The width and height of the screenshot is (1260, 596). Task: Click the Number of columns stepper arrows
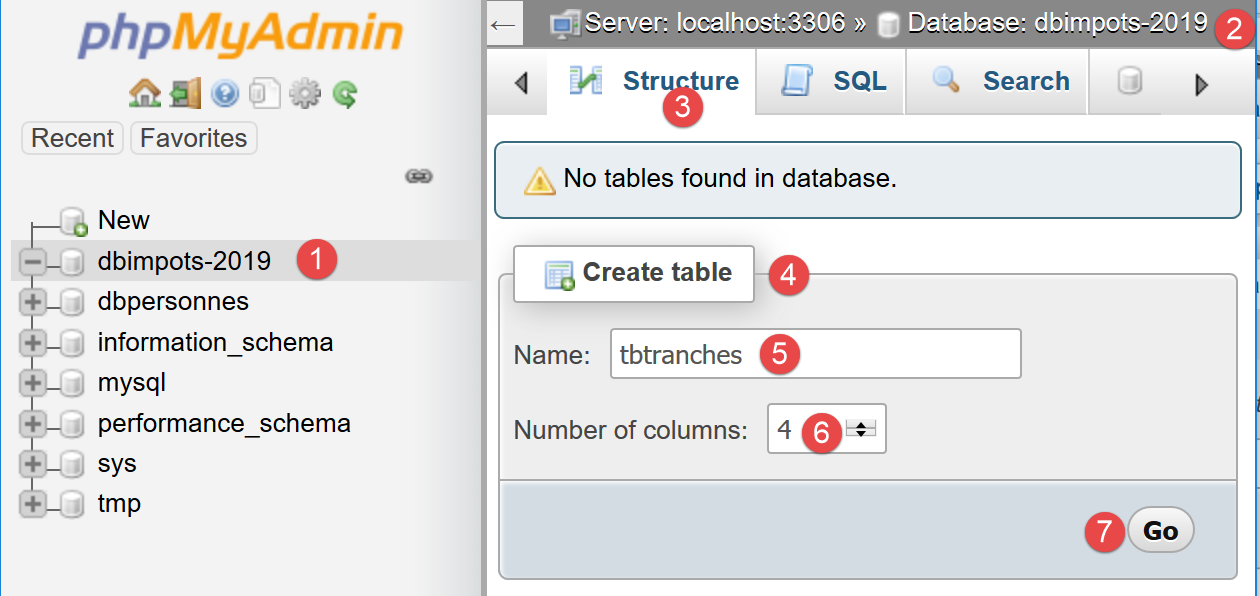pos(860,429)
